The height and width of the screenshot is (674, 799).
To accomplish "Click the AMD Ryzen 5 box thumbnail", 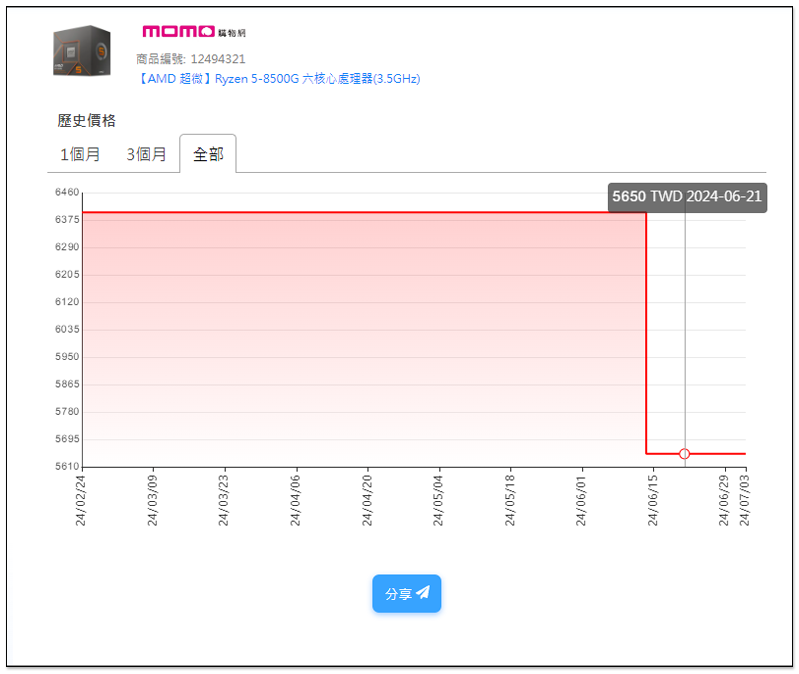I will coord(82,51).
